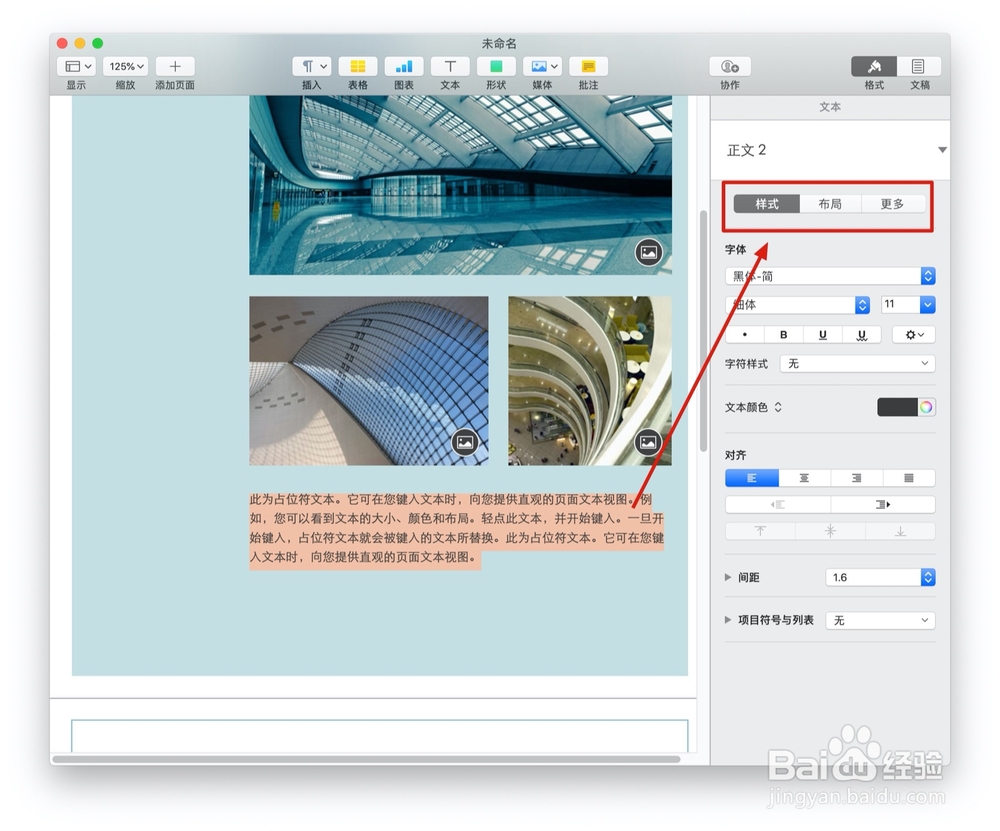1000x831 pixels.
Task: Open the 媒体 media browser icon
Action: (x=539, y=66)
